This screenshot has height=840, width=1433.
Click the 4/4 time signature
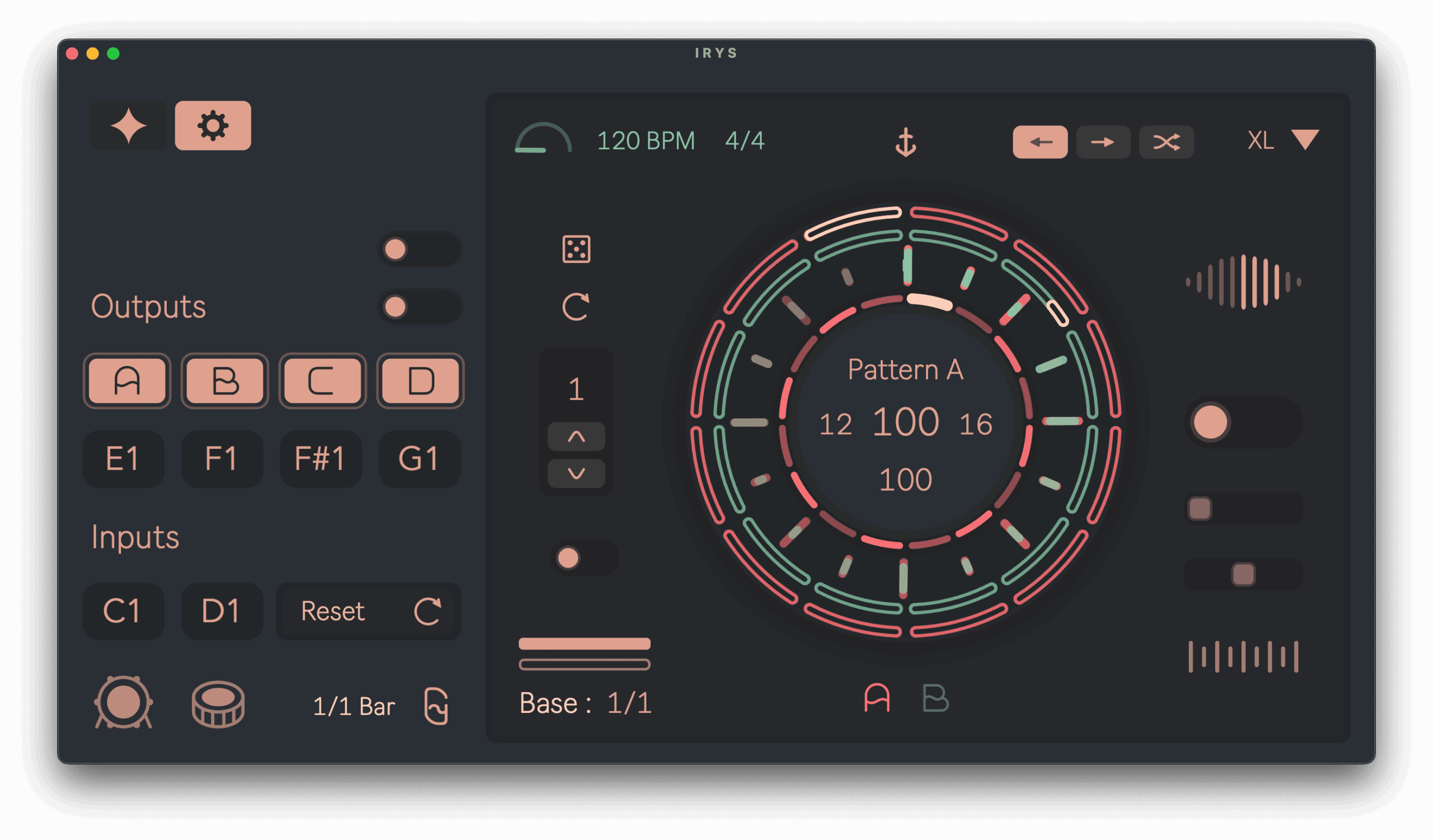point(744,140)
